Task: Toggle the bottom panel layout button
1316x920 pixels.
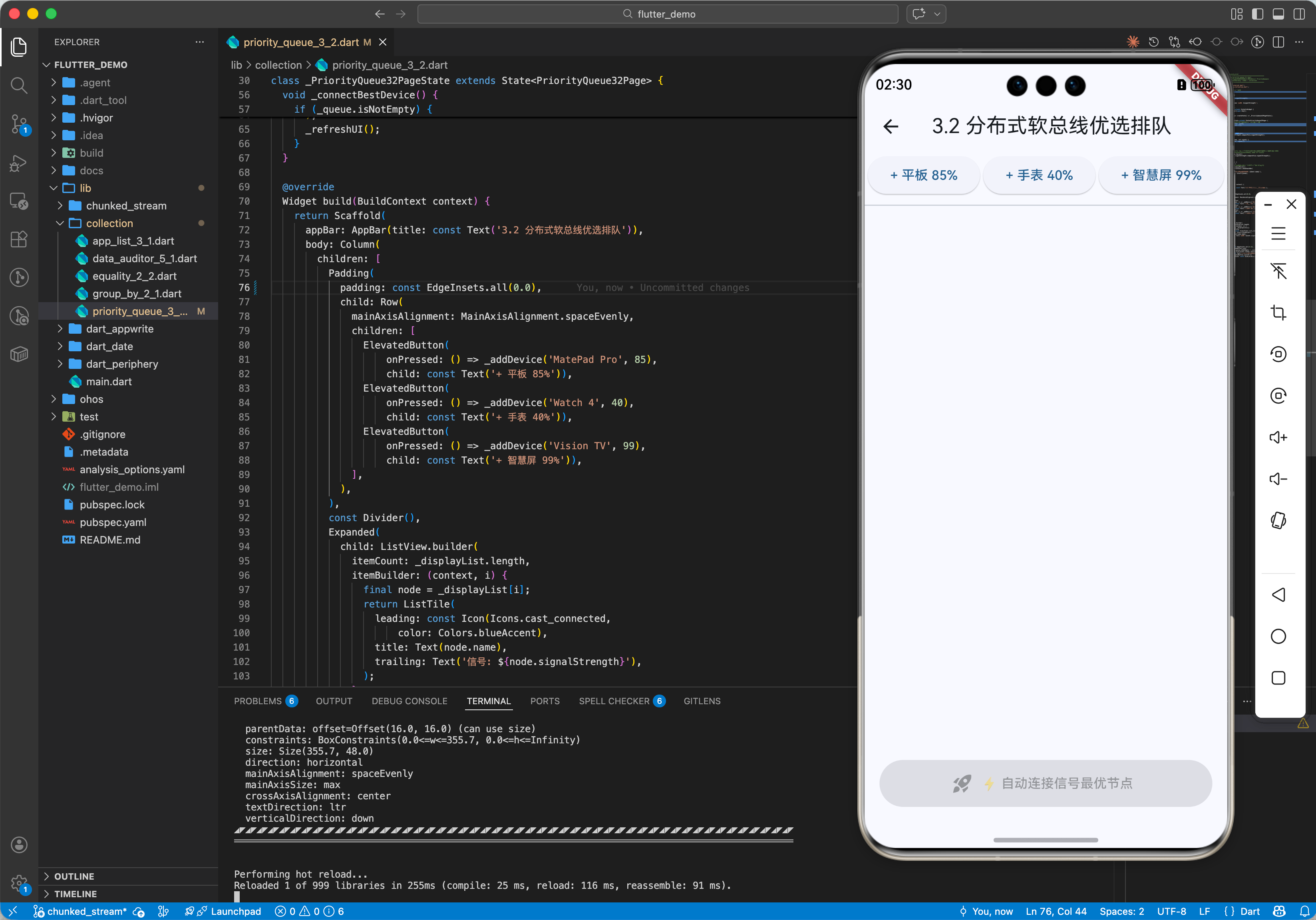Action: [1278, 14]
